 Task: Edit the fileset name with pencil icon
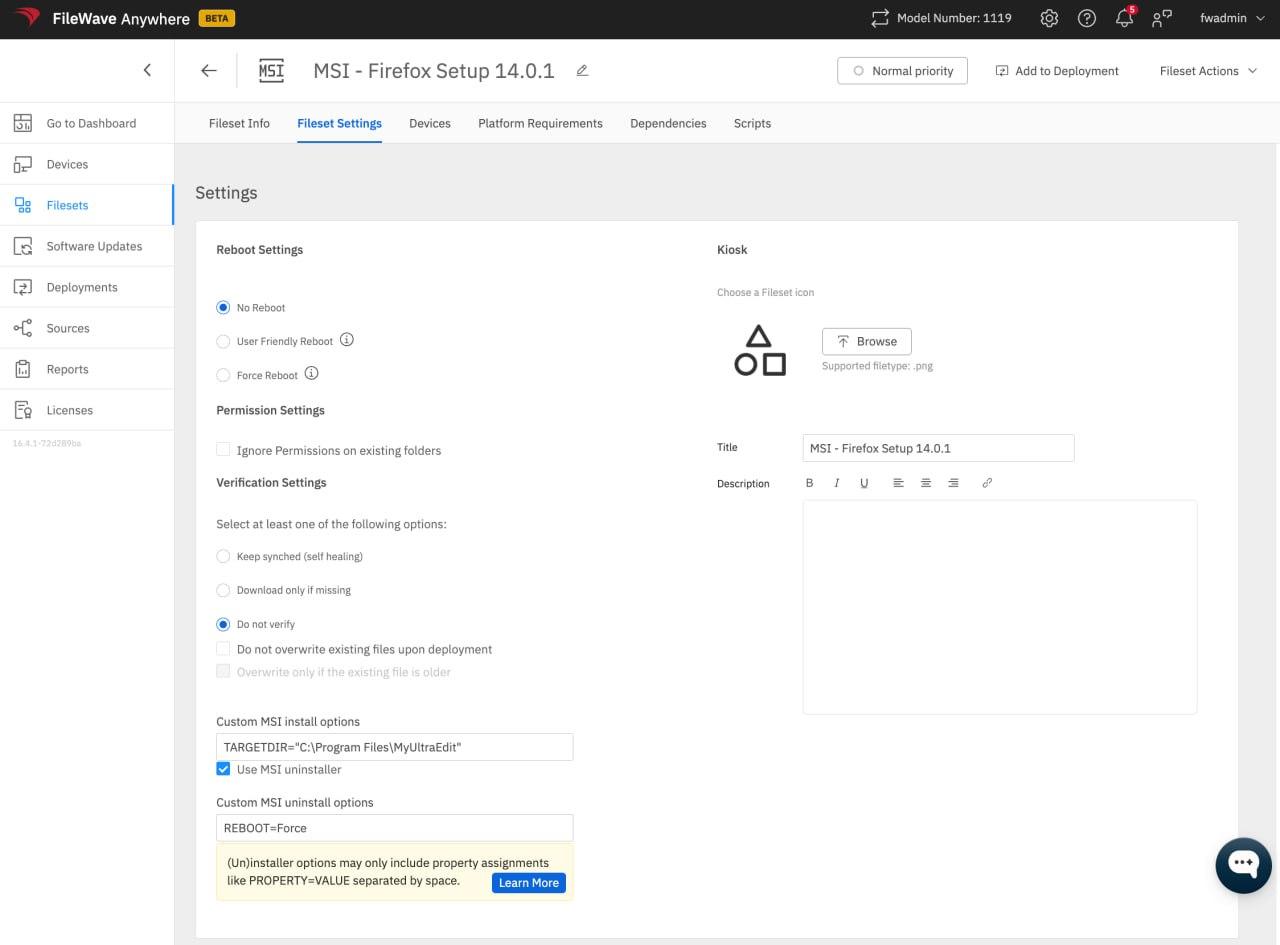pos(582,71)
